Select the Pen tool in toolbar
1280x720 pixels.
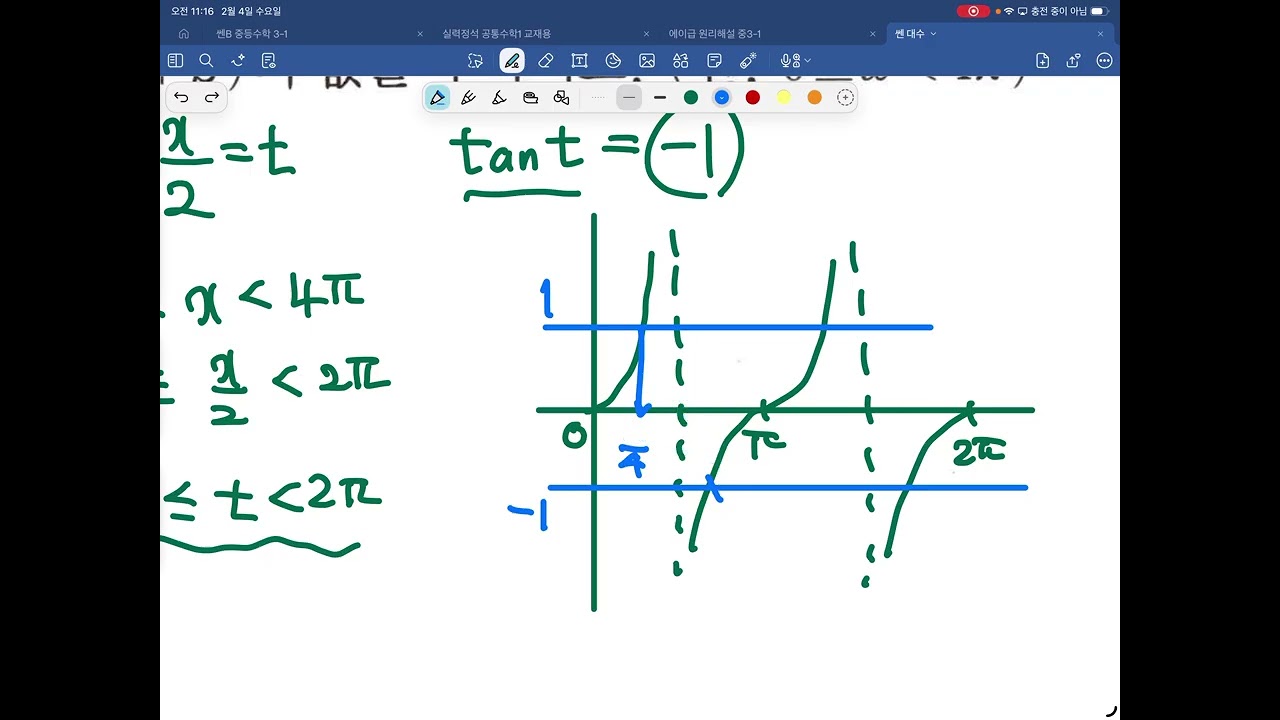tap(512, 60)
